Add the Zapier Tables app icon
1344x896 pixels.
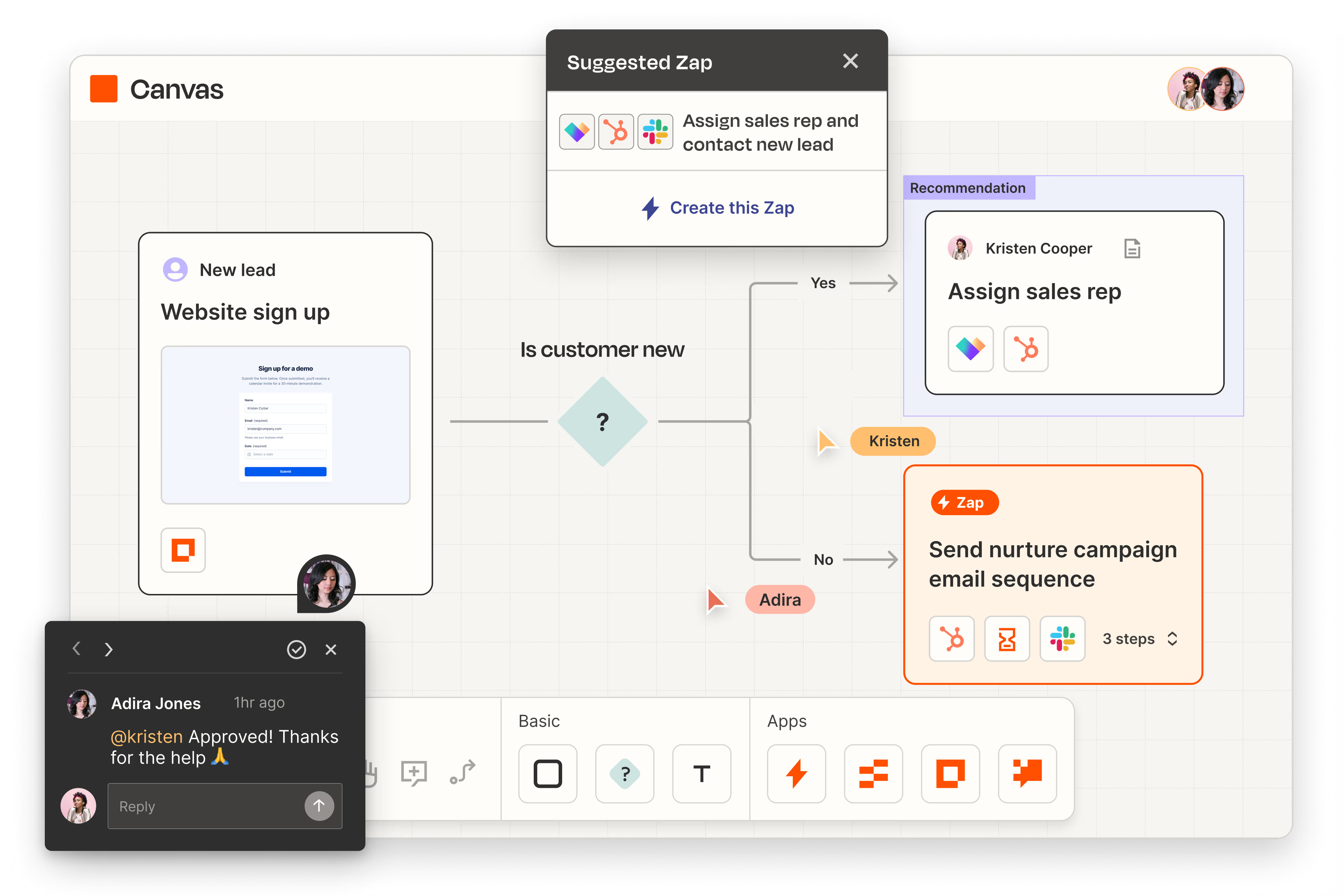(x=873, y=774)
